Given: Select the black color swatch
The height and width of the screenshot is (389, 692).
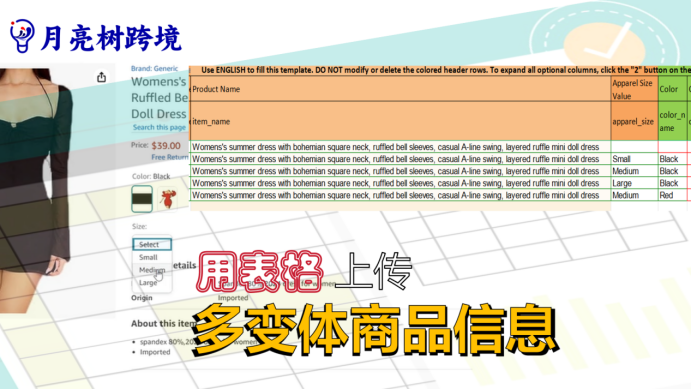Looking at the screenshot, I should click(142, 199).
